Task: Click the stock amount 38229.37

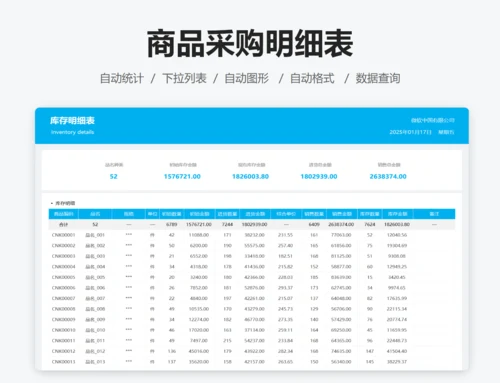Action: (397, 362)
